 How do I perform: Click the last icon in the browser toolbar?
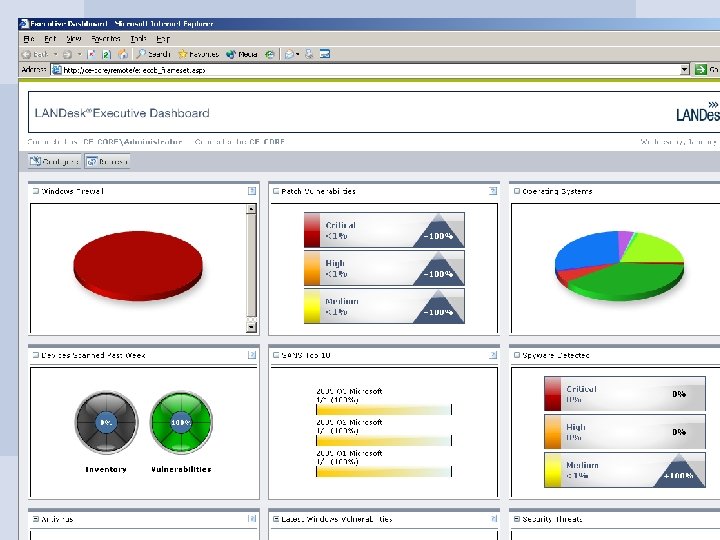coord(325,54)
